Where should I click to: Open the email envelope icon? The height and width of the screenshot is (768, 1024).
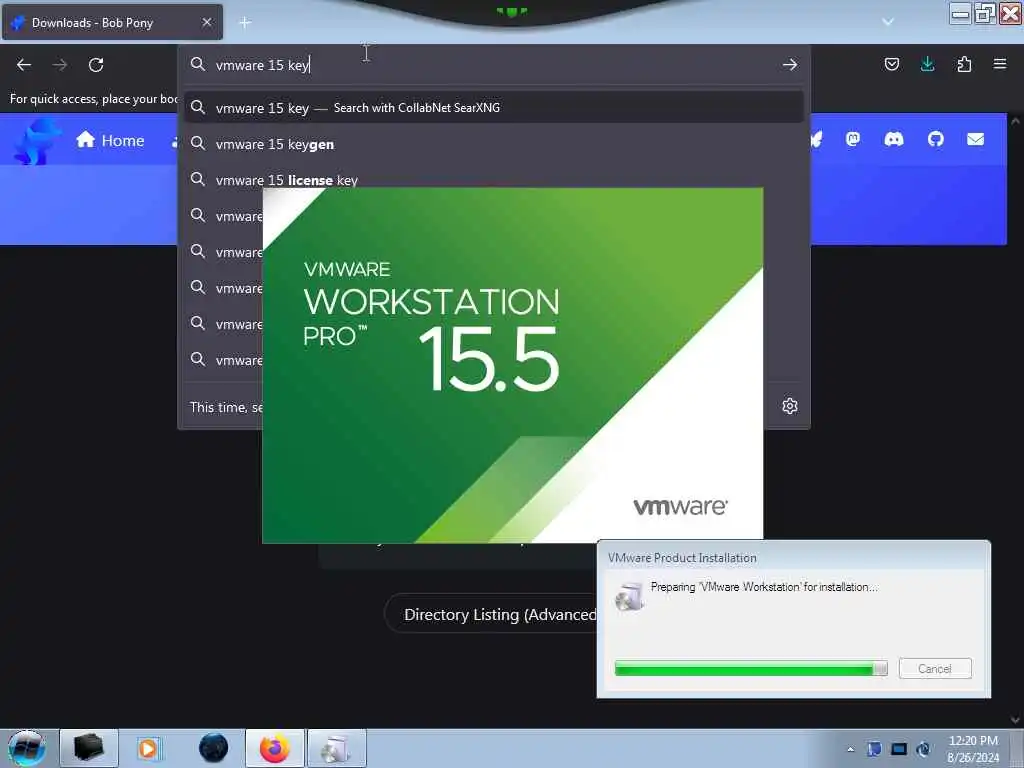click(976, 139)
